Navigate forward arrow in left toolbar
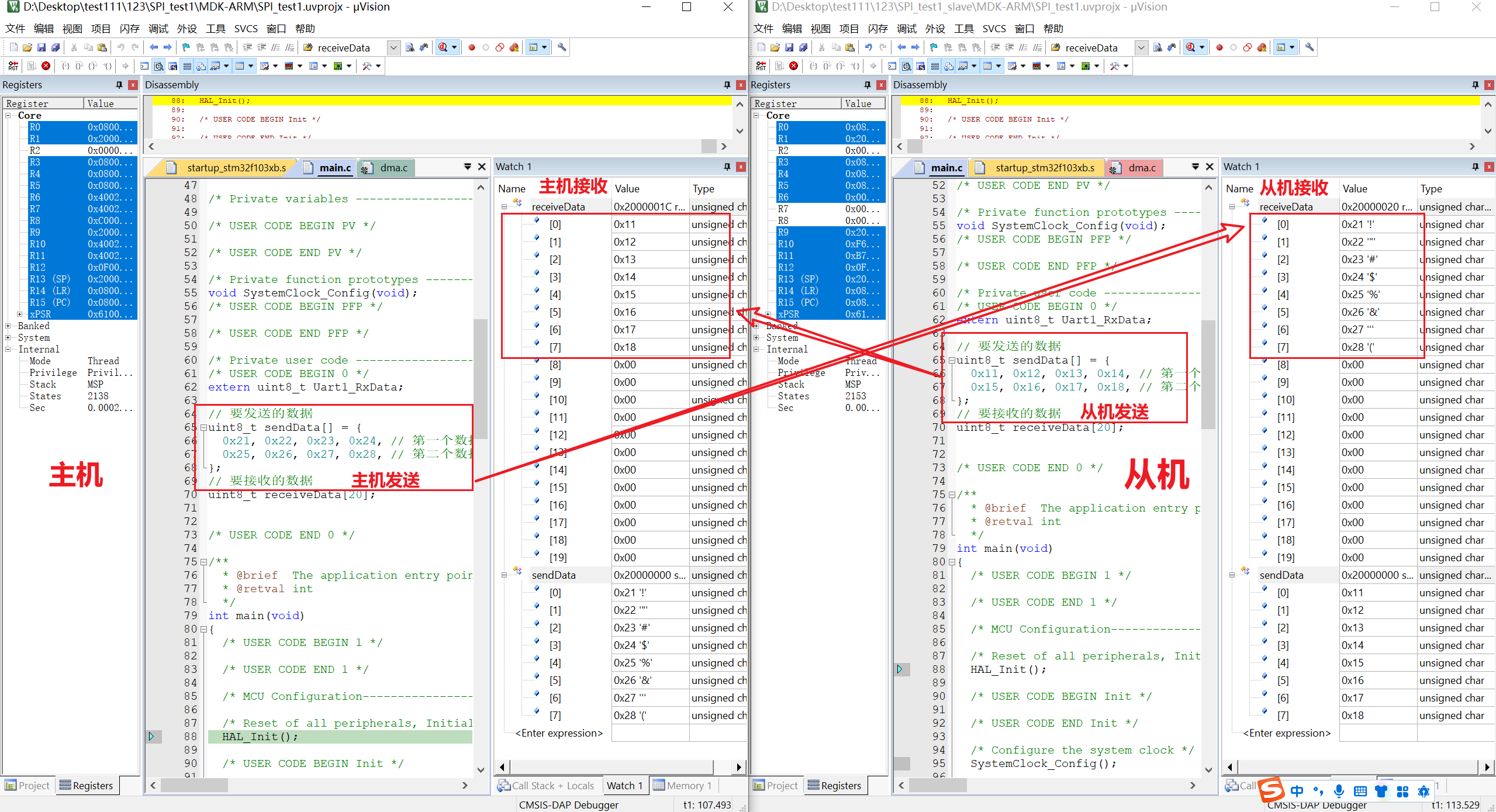Viewport: 1496px width, 812px height. (x=168, y=47)
